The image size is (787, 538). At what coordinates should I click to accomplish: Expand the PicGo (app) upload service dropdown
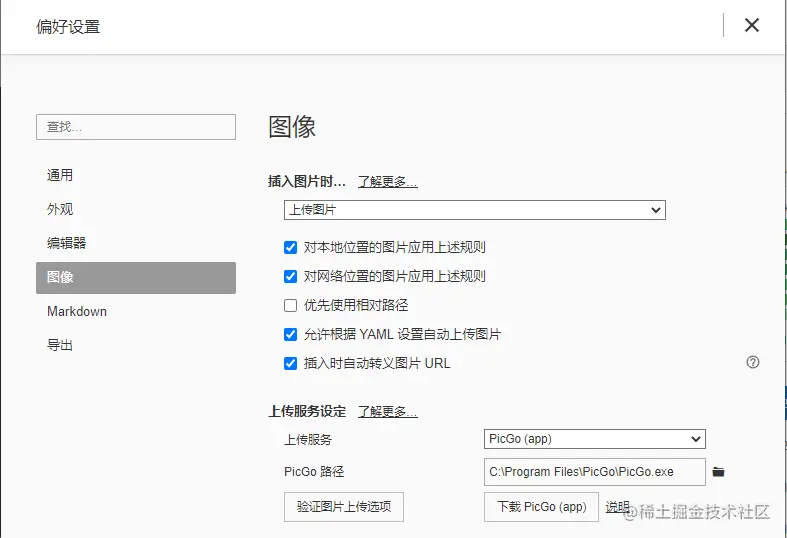pyautogui.click(x=595, y=439)
